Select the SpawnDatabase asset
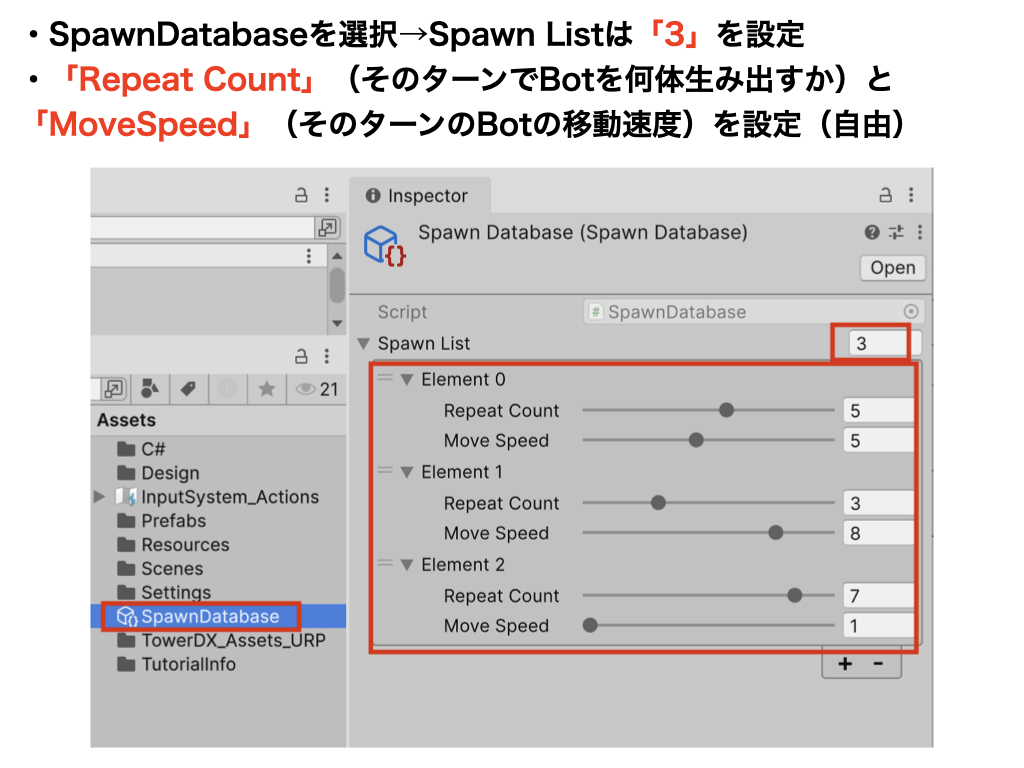Viewport: 1024px width, 768px height. tap(199, 616)
